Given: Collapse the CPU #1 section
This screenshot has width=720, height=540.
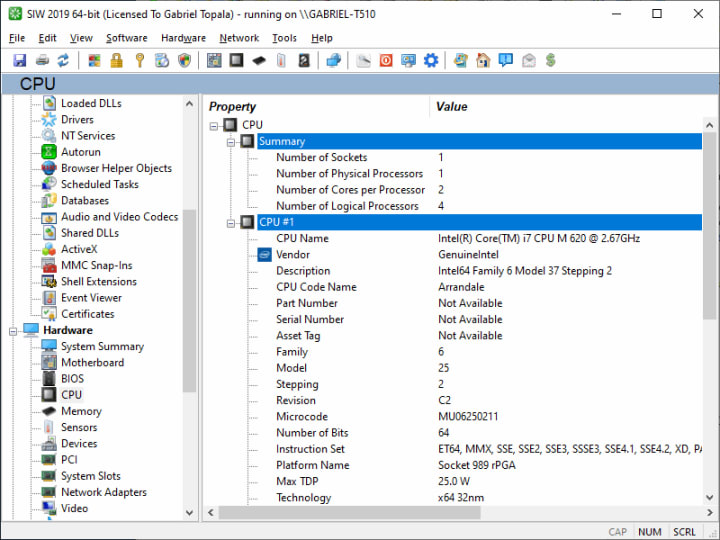Looking at the screenshot, I should [231, 223].
